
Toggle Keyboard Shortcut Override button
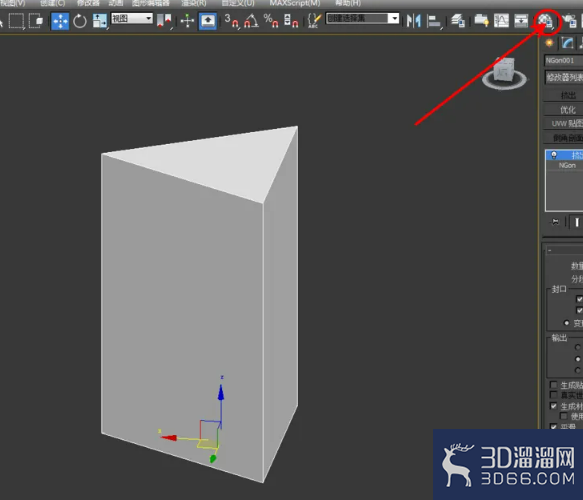pos(207,21)
